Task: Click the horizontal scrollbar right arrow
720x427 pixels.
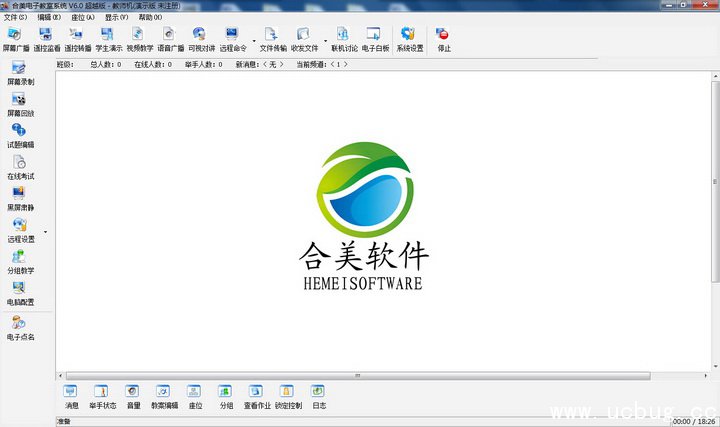Action: [706, 376]
